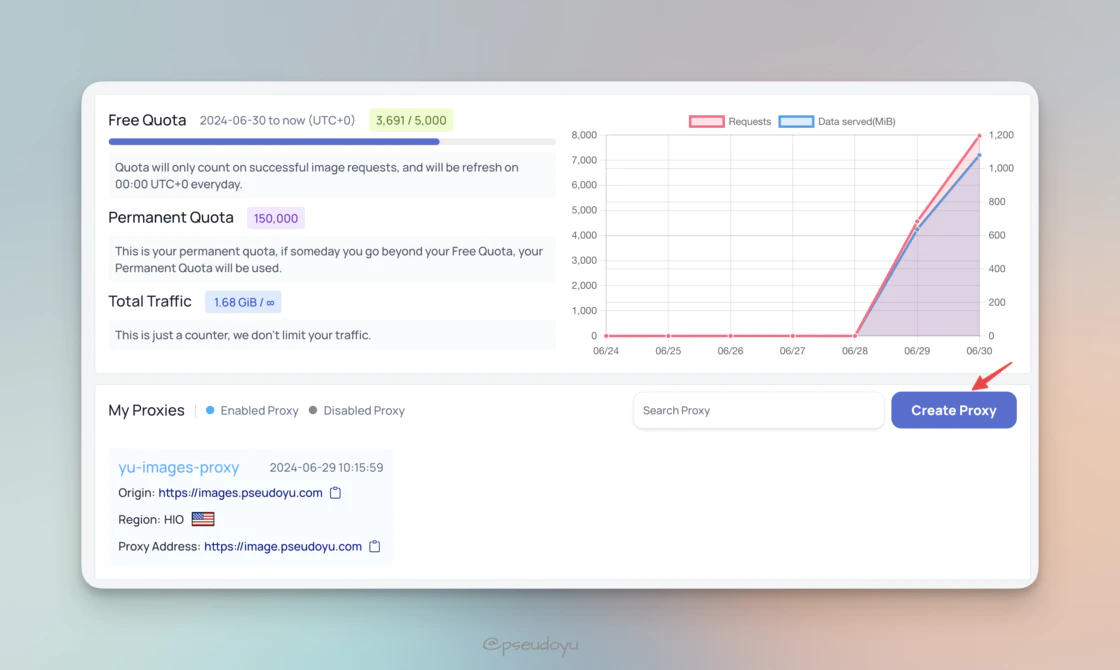
Task: Click the Free Quota heading
Action: click(147, 120)
